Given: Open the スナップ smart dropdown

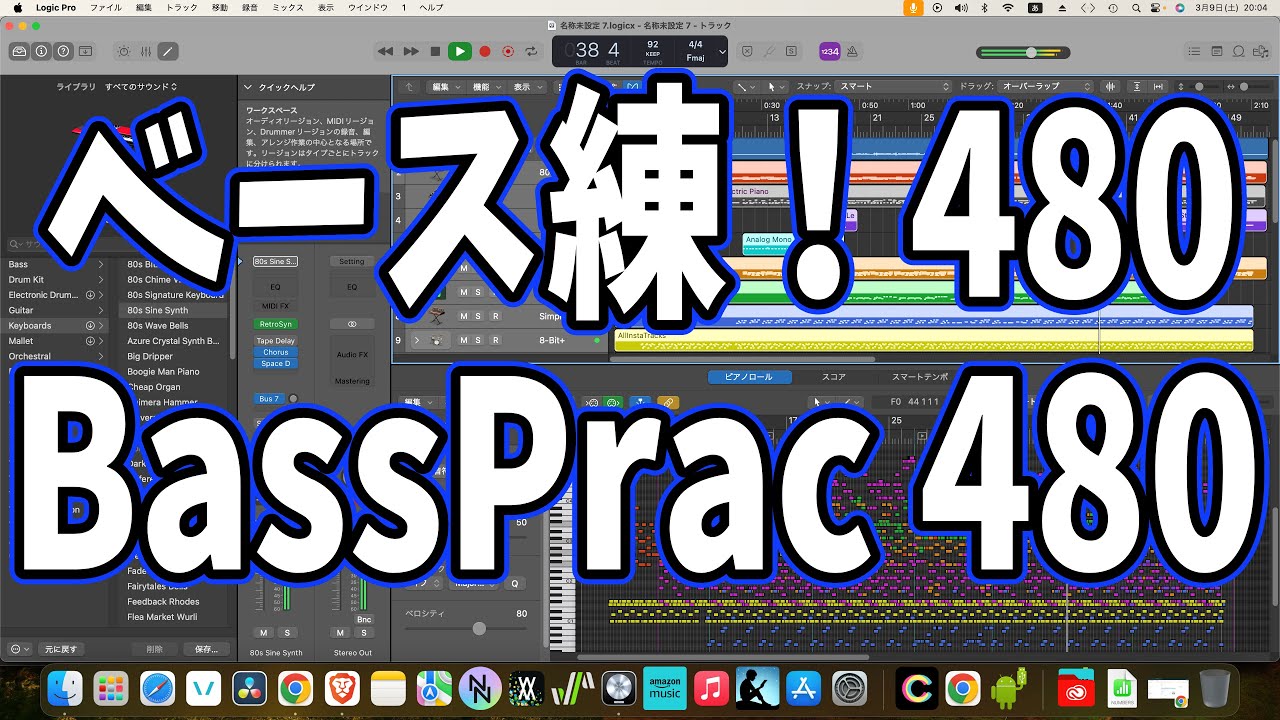Looking at the screenshot, I should (893, 87).
